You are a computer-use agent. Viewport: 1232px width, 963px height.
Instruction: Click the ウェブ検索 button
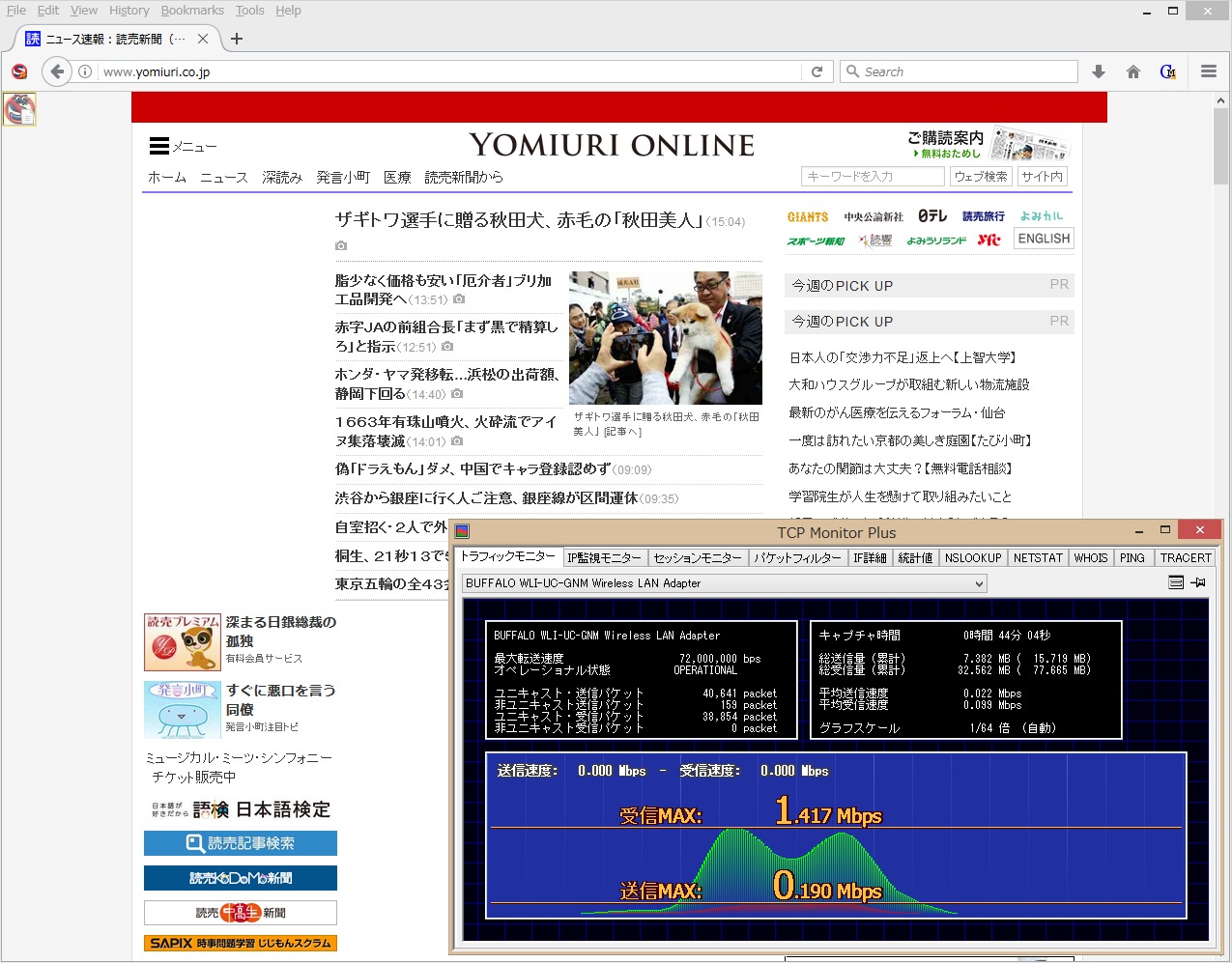tap(980, 176)
